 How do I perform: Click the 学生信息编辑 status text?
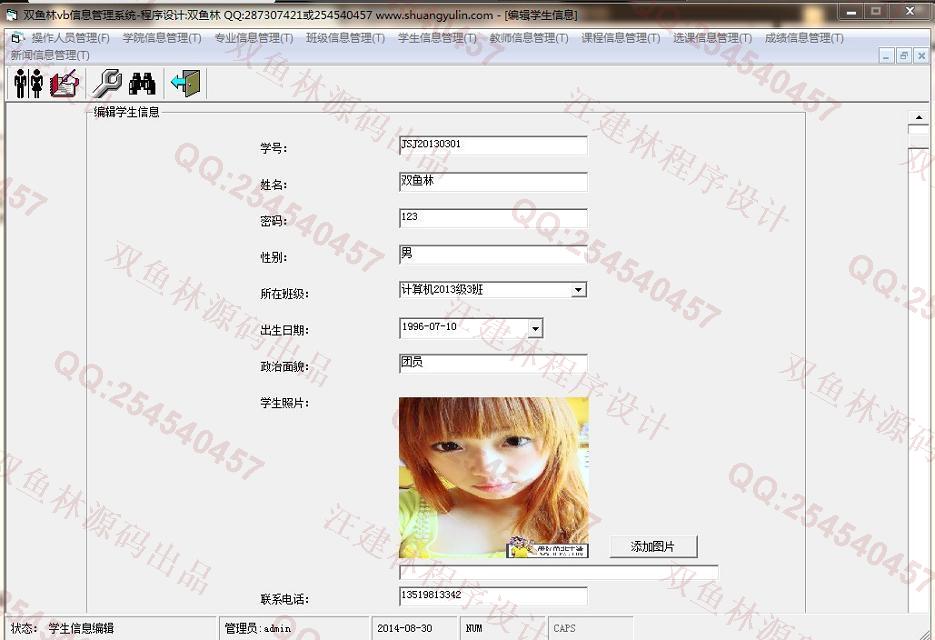[81, 629]
